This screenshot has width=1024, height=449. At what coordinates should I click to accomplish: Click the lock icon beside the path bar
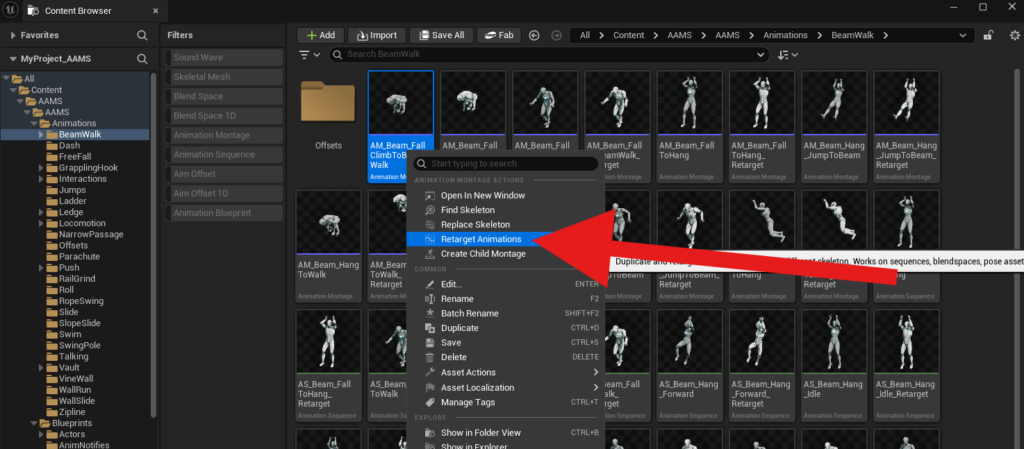pyautogui.click(x=988, y=35)
